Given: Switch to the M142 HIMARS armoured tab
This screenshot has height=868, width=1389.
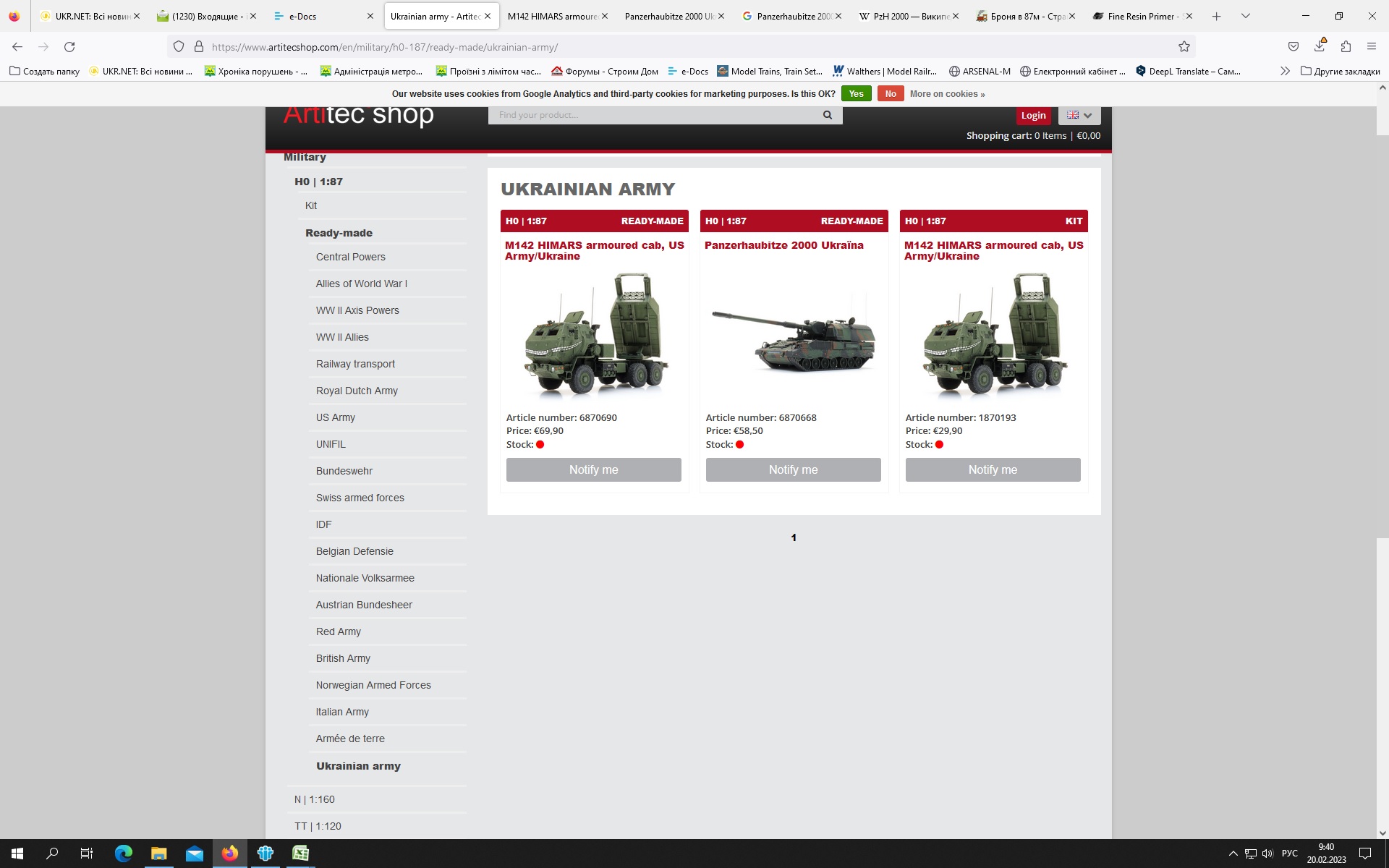Looking at the screenshot, I should point(552,16).
